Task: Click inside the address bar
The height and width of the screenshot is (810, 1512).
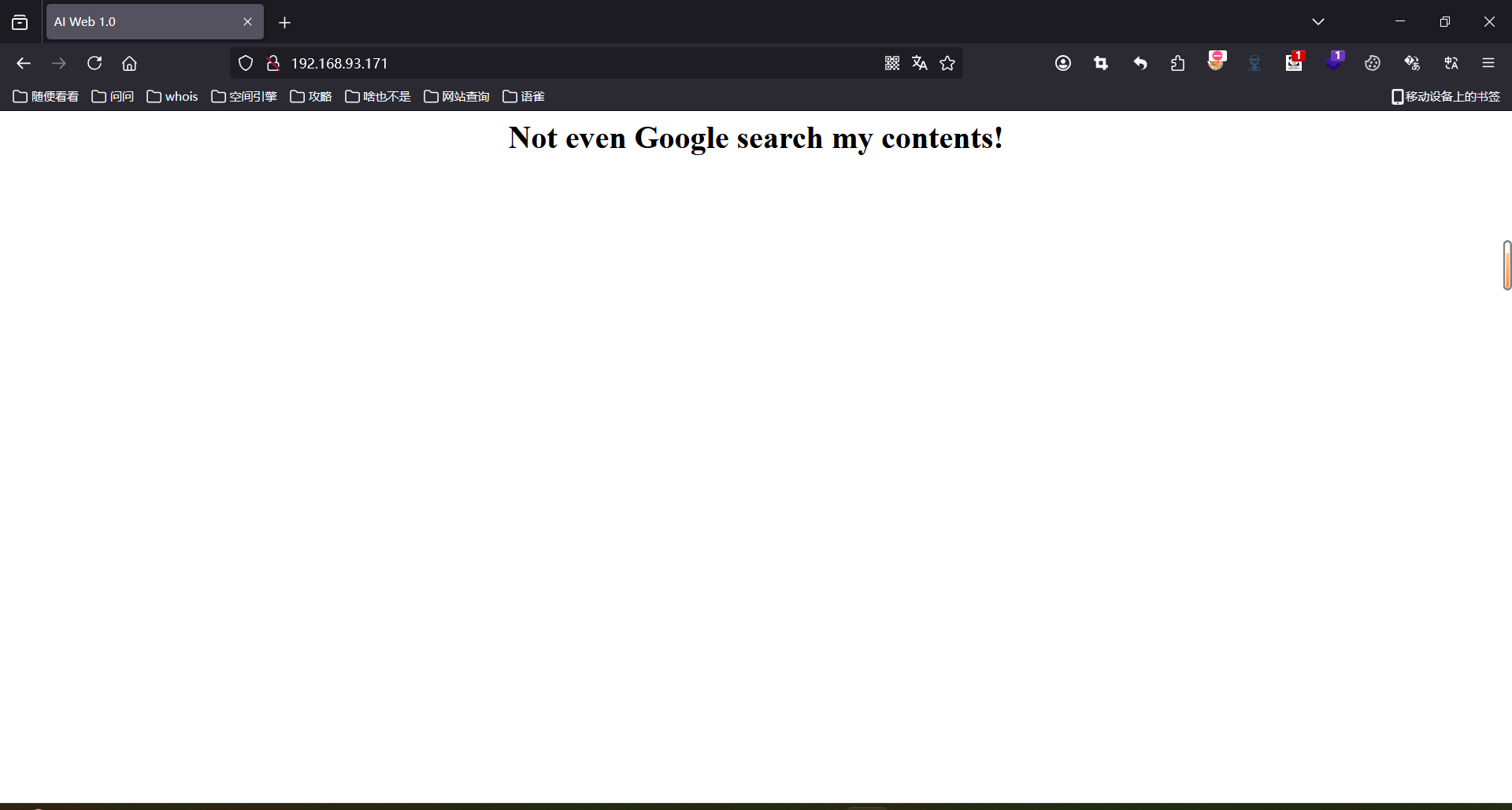Action: [551, 63]
